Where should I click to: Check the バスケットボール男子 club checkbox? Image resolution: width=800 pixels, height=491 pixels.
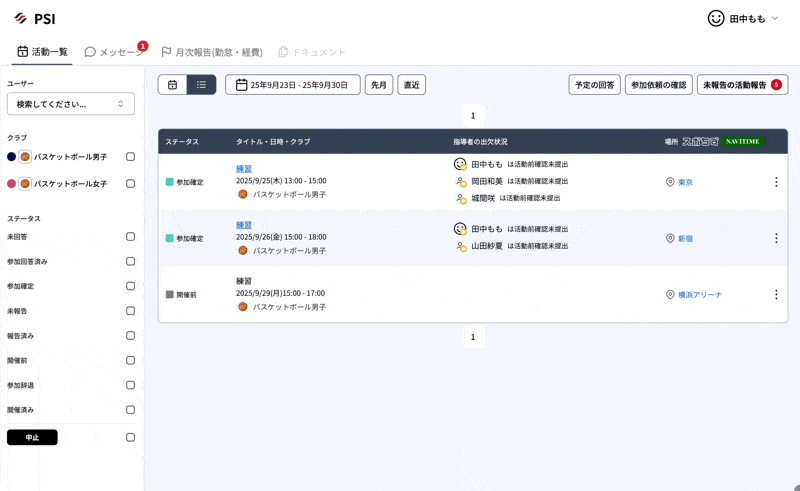130,157
